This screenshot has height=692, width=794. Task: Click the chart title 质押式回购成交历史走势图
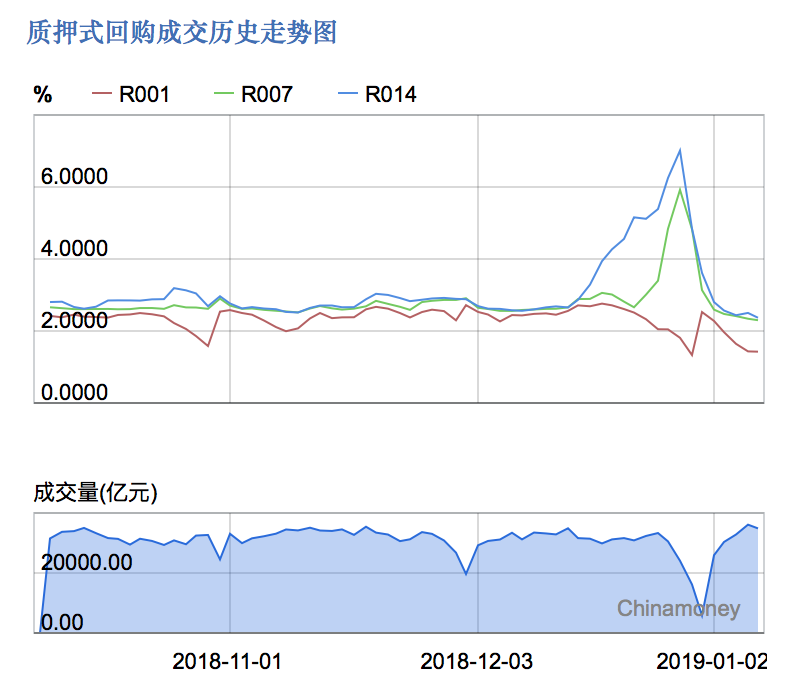tap(182, 32)
